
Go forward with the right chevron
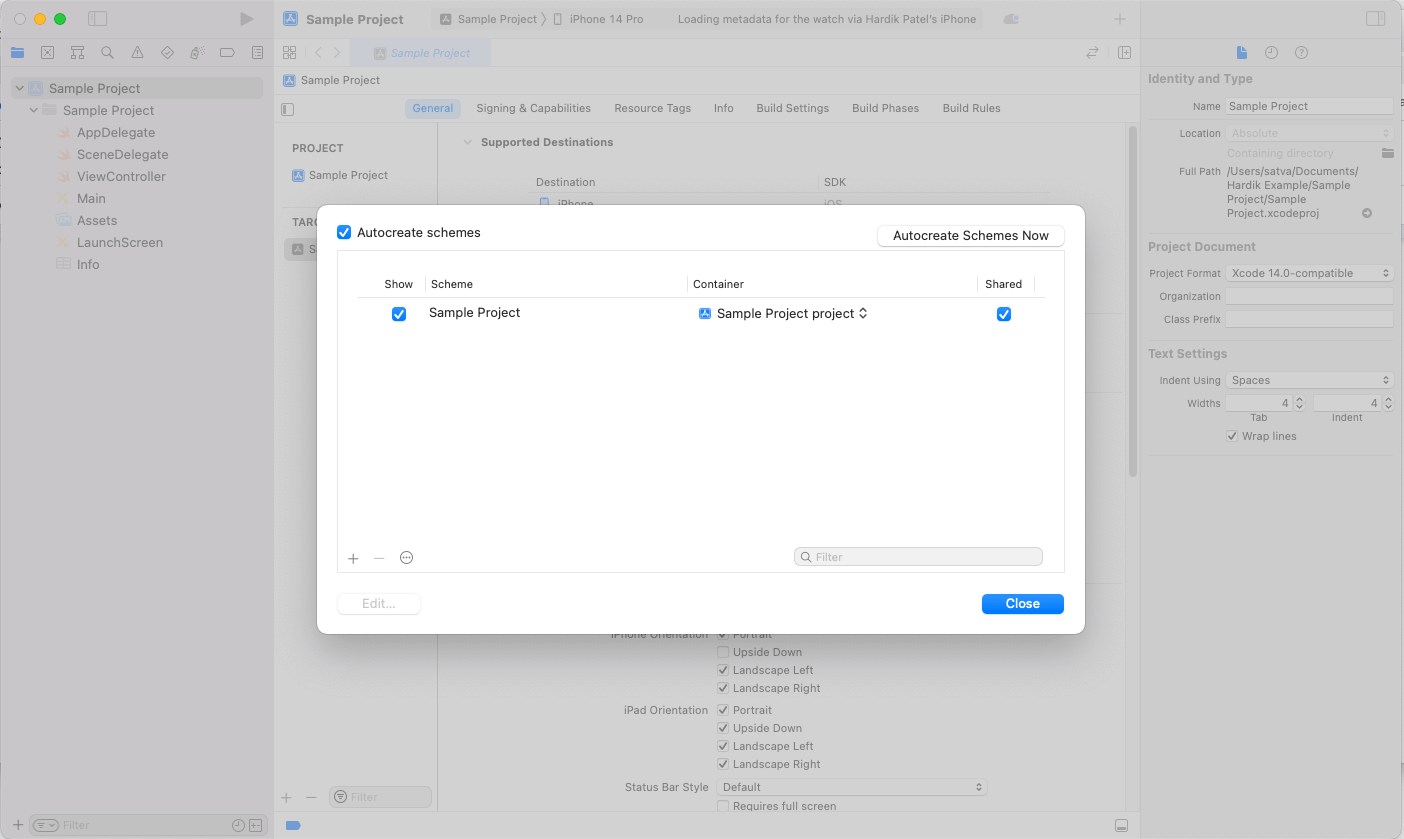[x=337, y=53]
